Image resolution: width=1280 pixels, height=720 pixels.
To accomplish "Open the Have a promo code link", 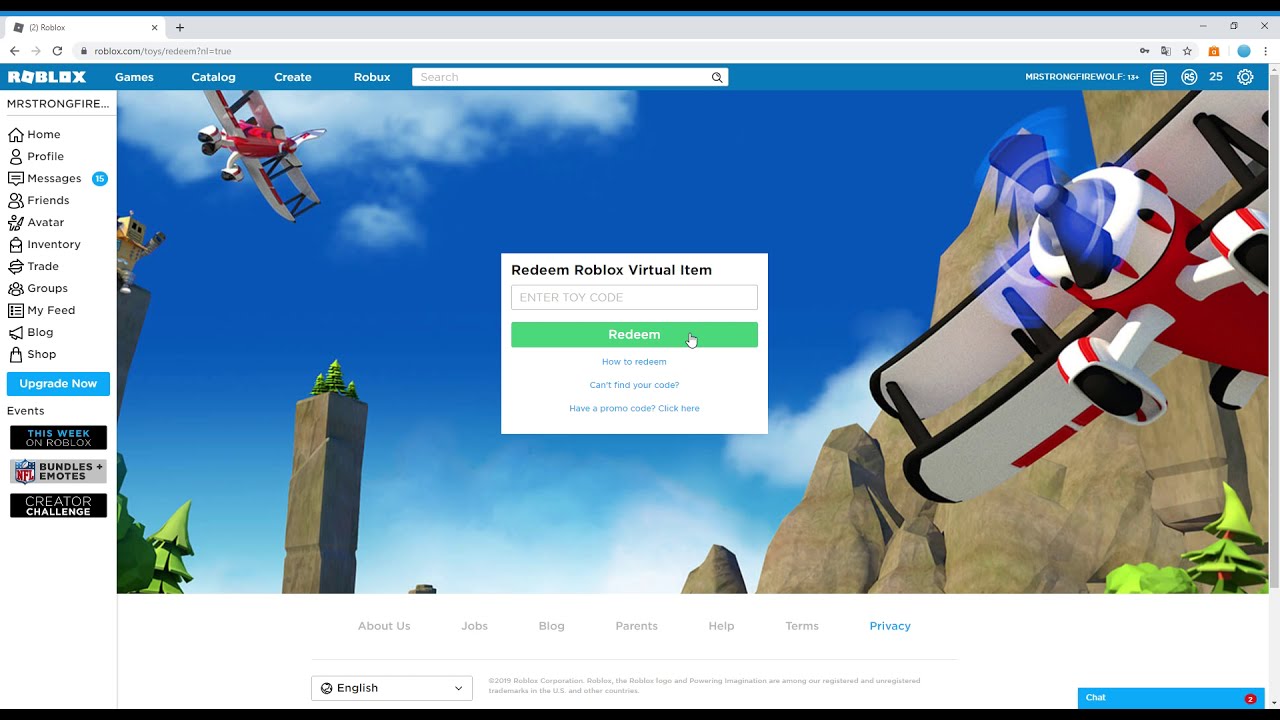I will pyautogui.click(x=634, y=408).
